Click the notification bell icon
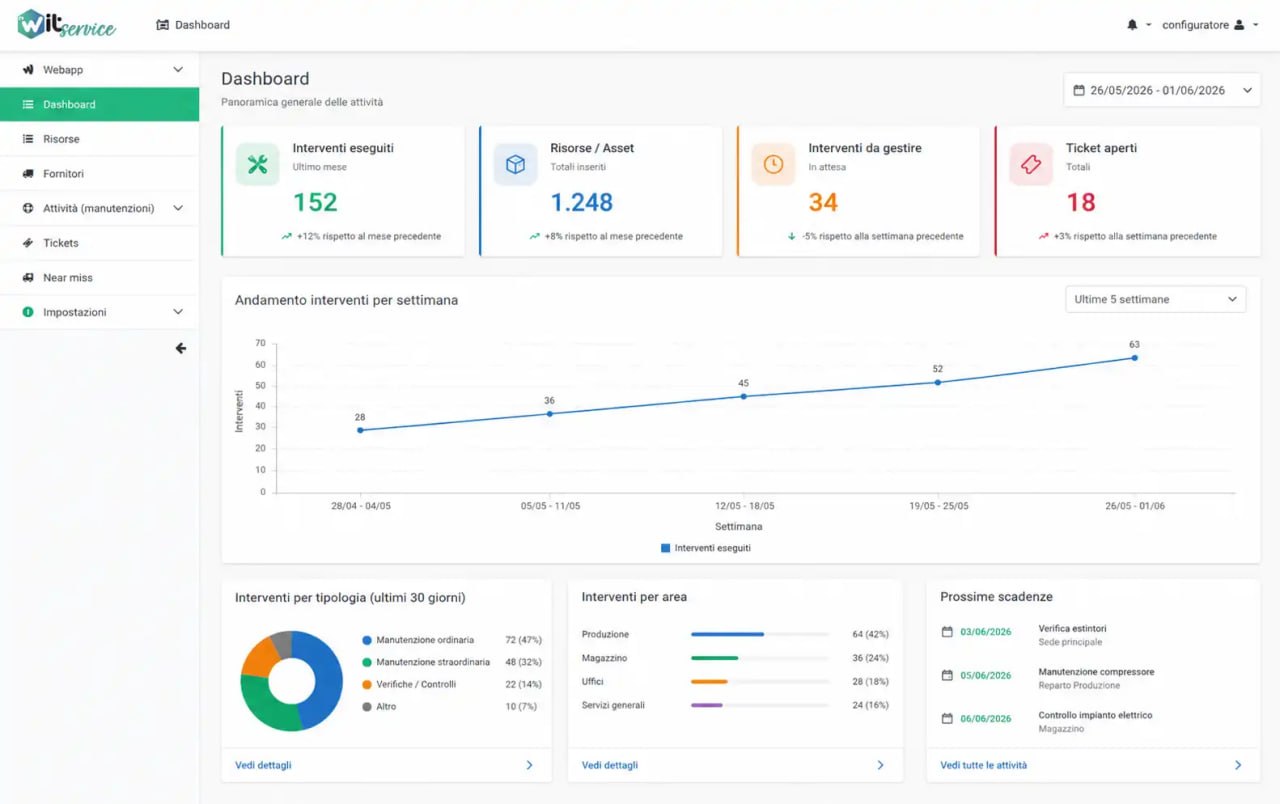The width and height of the screenshot is (1280, 804). 1132,25
